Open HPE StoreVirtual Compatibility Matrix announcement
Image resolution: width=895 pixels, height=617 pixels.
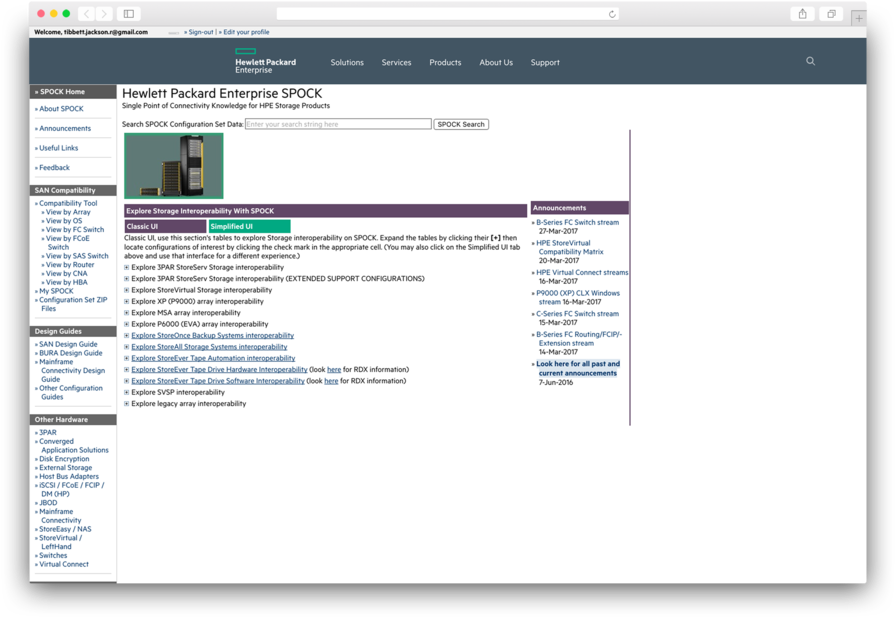point(570,247)
